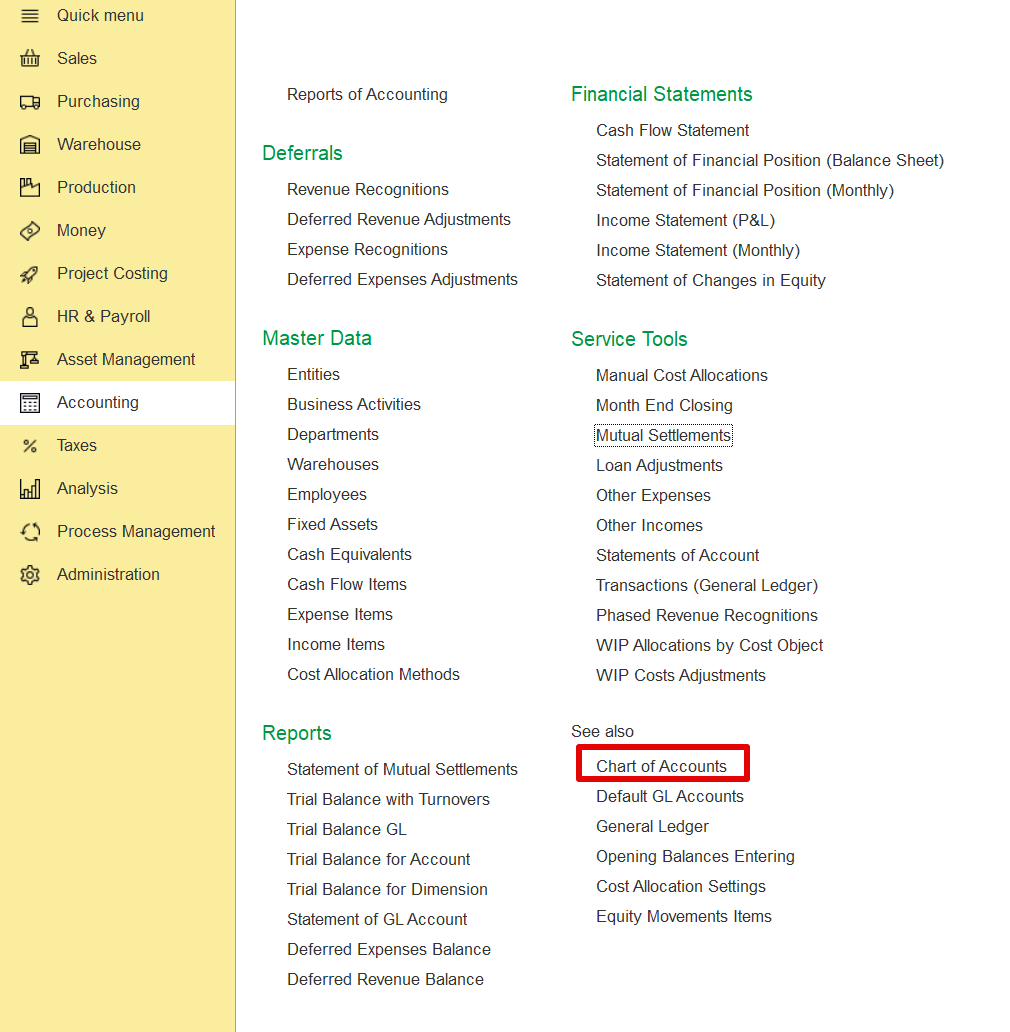Screen dimensions: 1010x1032
Task: Click the Warehouse building icon
Action: (30, 145)
